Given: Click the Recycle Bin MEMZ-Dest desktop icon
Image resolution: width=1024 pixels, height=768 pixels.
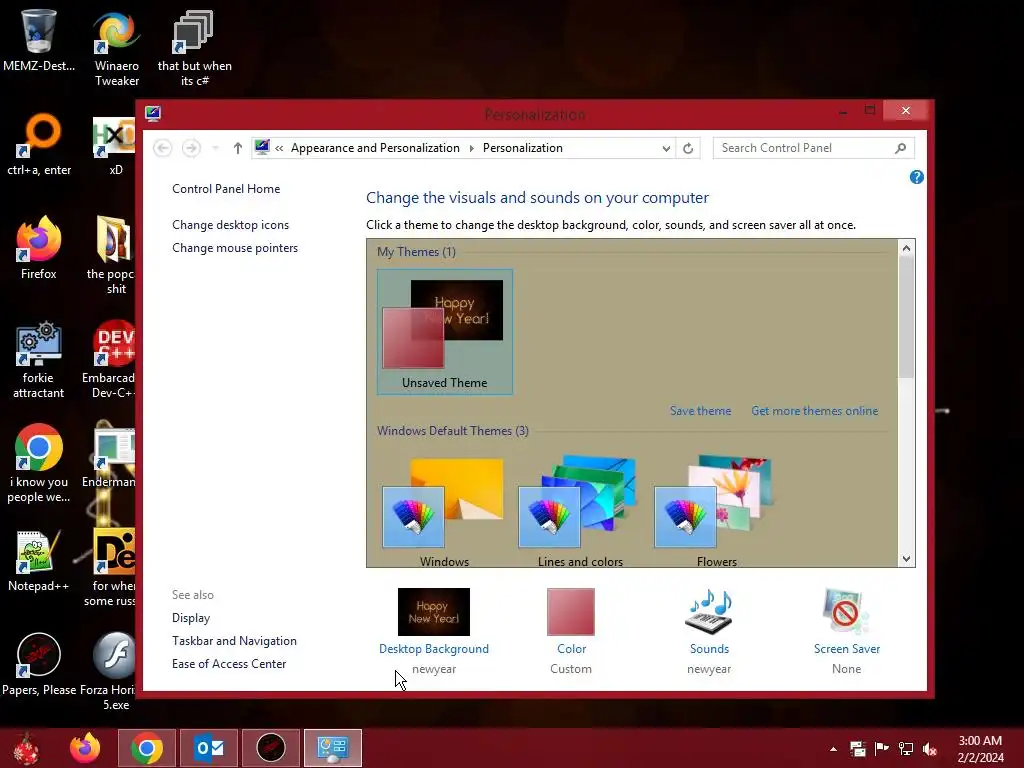Looking at the screenshot, I should [39, 40].
